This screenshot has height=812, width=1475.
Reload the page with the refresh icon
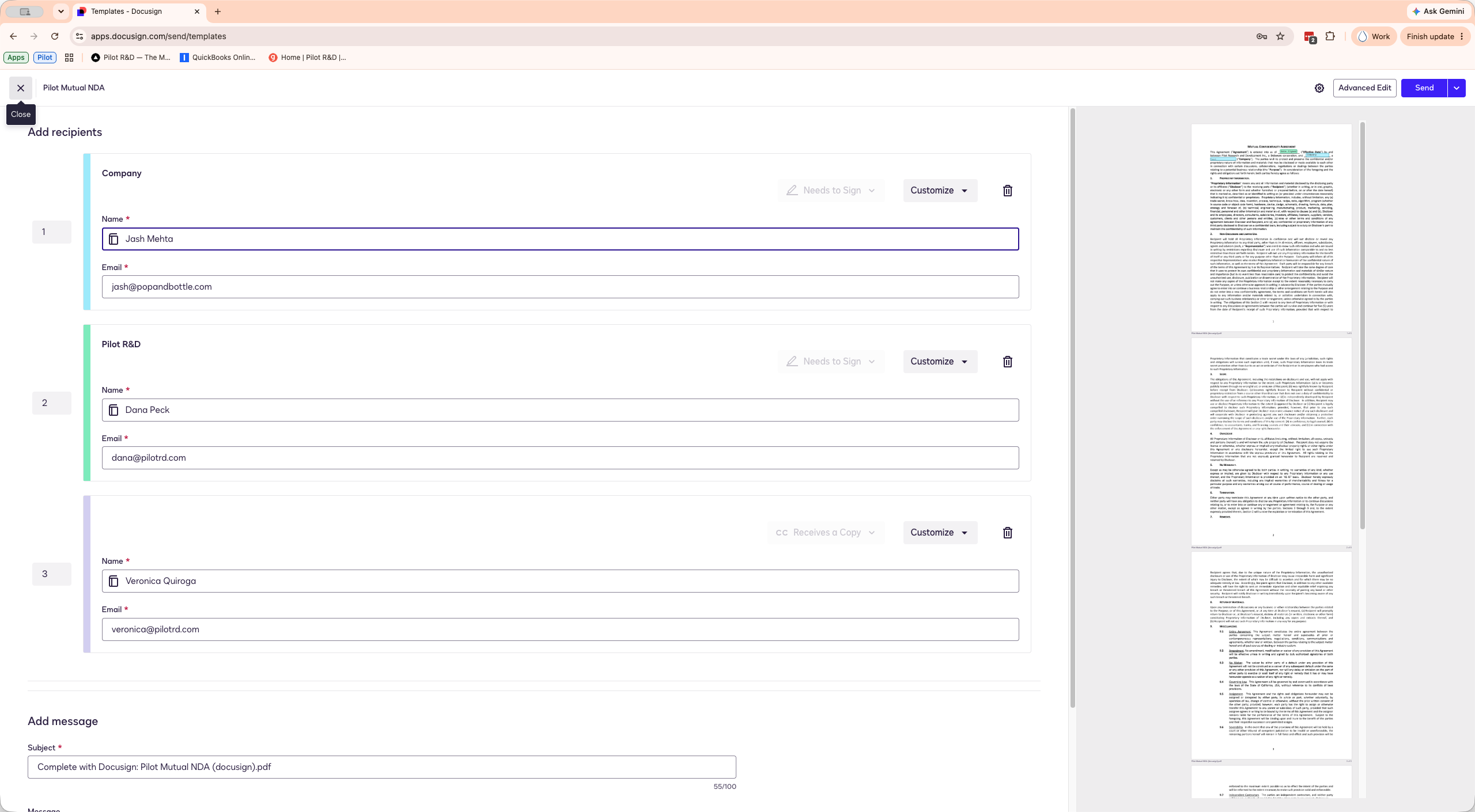pyautogui.click(x=55, y=36)
